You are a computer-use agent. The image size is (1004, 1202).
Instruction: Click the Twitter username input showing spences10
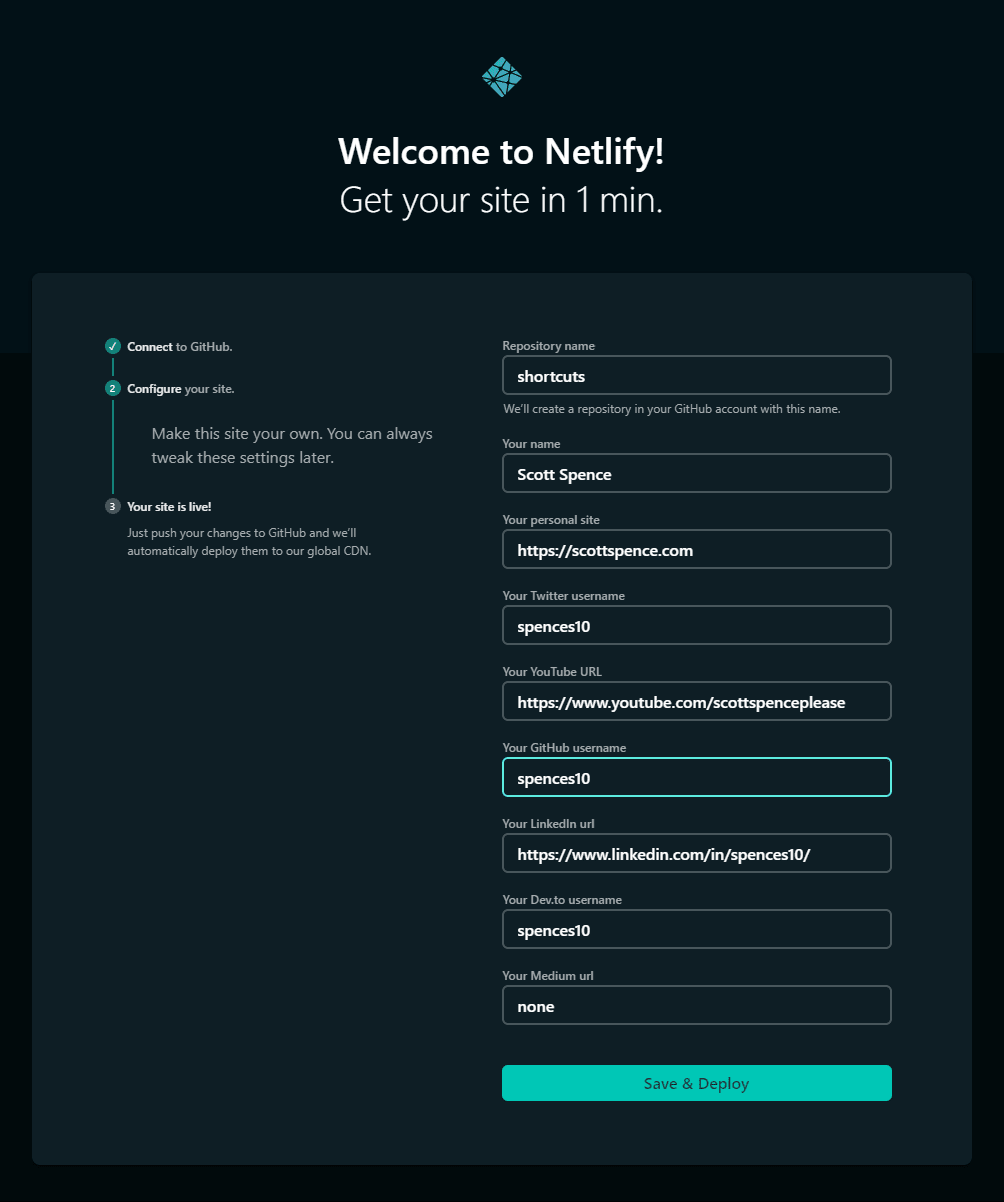click(696, 625)
